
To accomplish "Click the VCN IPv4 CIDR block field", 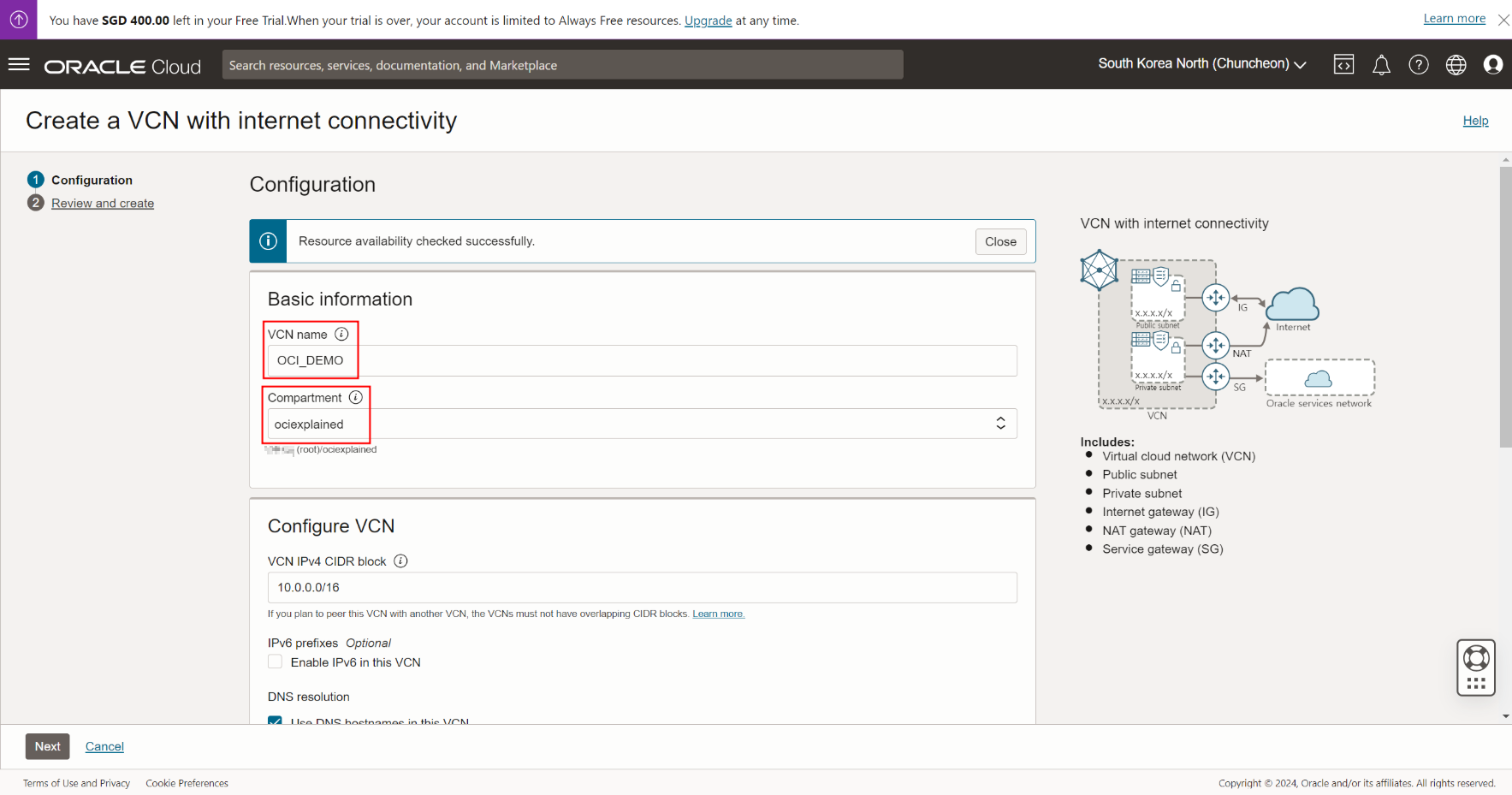I will click(x=642, y=587).
